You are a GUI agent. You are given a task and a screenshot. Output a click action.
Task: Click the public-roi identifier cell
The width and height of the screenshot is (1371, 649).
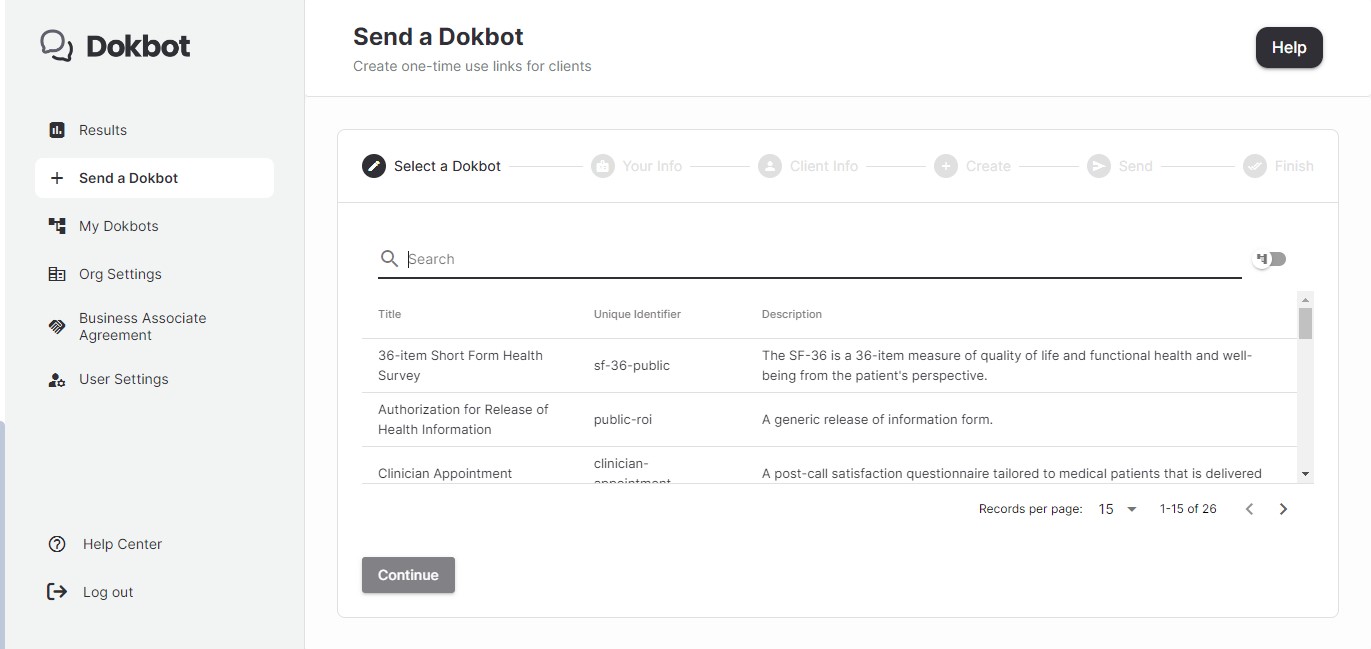pos(623,419)
